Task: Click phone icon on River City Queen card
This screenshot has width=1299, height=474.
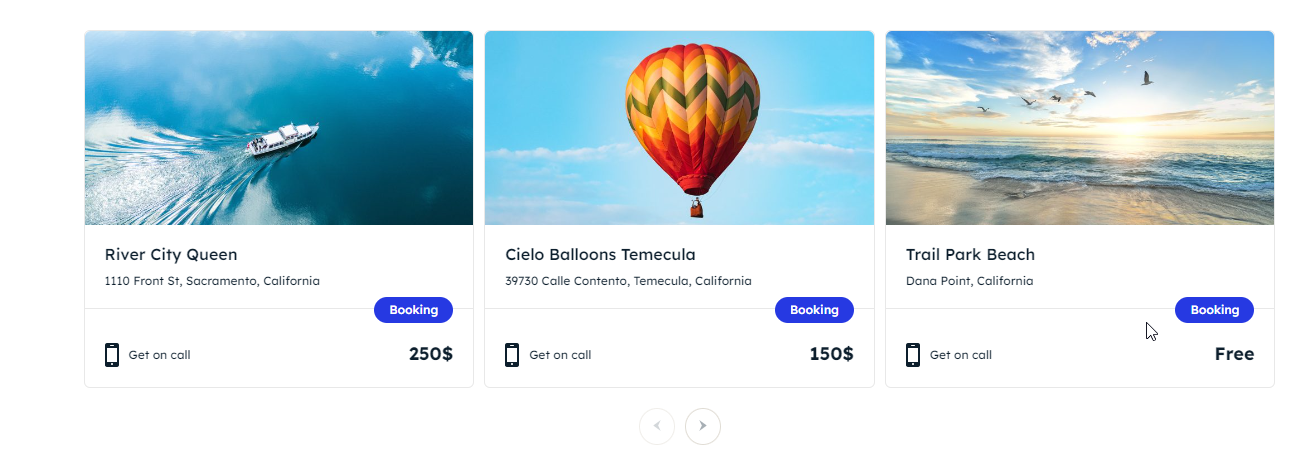Action: [x=112, y=355]
